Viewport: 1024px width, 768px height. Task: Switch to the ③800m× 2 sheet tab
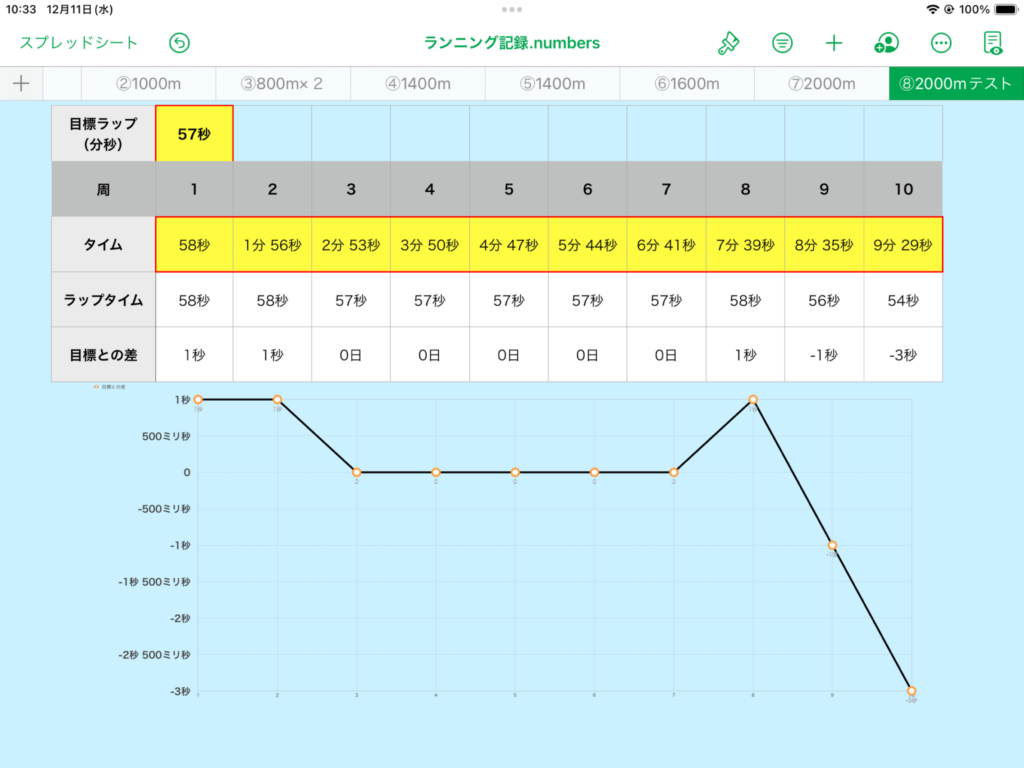[283, 84]
